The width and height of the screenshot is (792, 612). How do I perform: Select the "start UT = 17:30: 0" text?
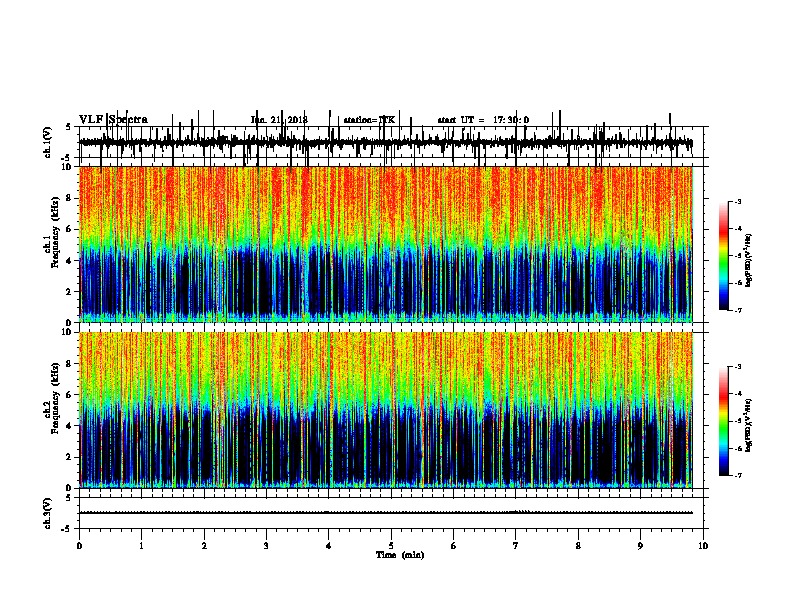483,120
